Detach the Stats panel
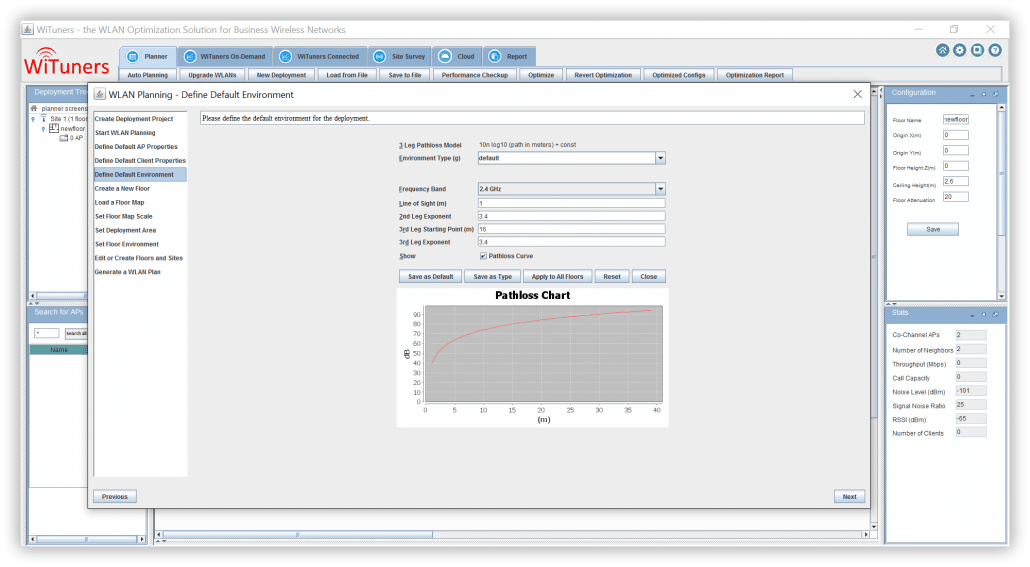The height and width of the screenshot is (567, 1030). pyautogui.click(x=995, y=315)
